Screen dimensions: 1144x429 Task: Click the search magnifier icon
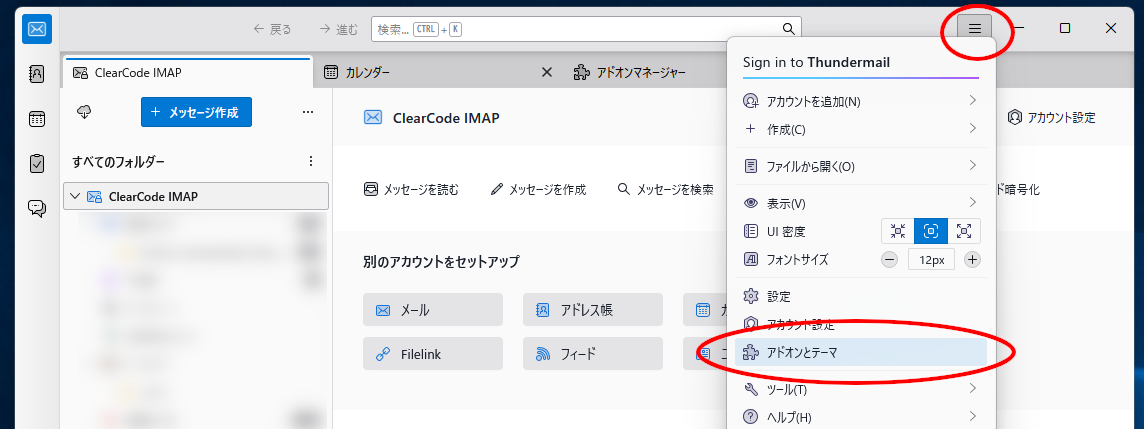[788, 29]
